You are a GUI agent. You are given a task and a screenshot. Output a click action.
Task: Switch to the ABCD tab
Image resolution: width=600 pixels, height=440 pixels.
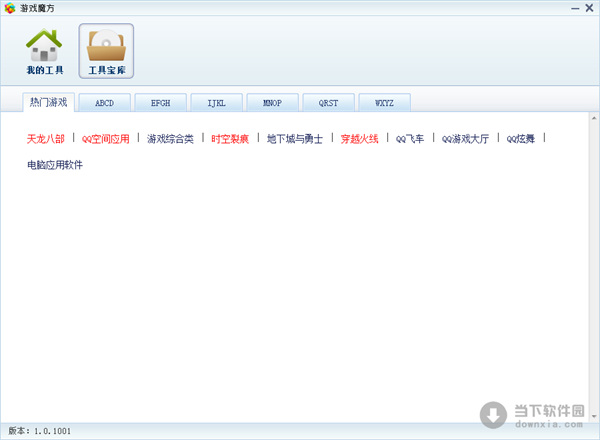[104, 103]
